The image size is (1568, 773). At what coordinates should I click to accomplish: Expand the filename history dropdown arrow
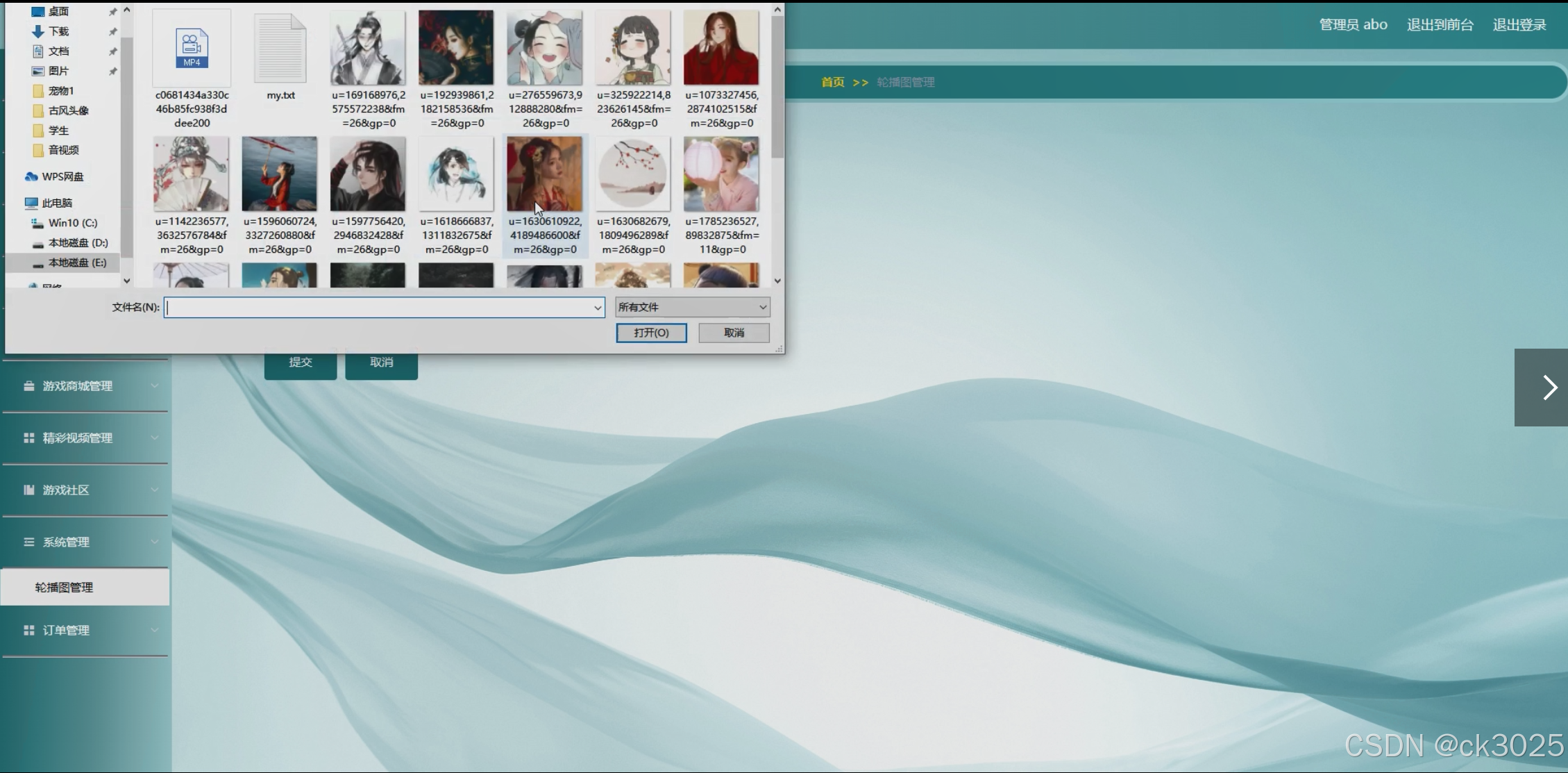[598, 308]
